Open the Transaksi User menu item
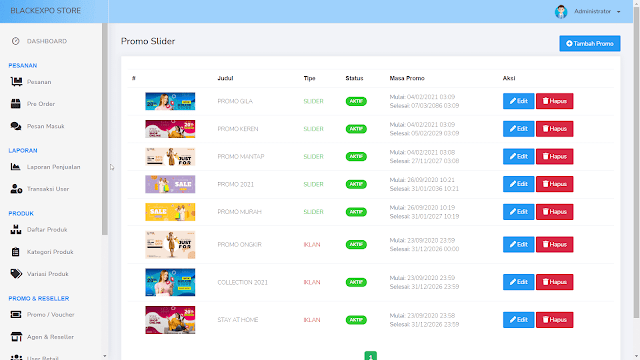The width and height of the screenshot is (640, 360). (48, 189)
